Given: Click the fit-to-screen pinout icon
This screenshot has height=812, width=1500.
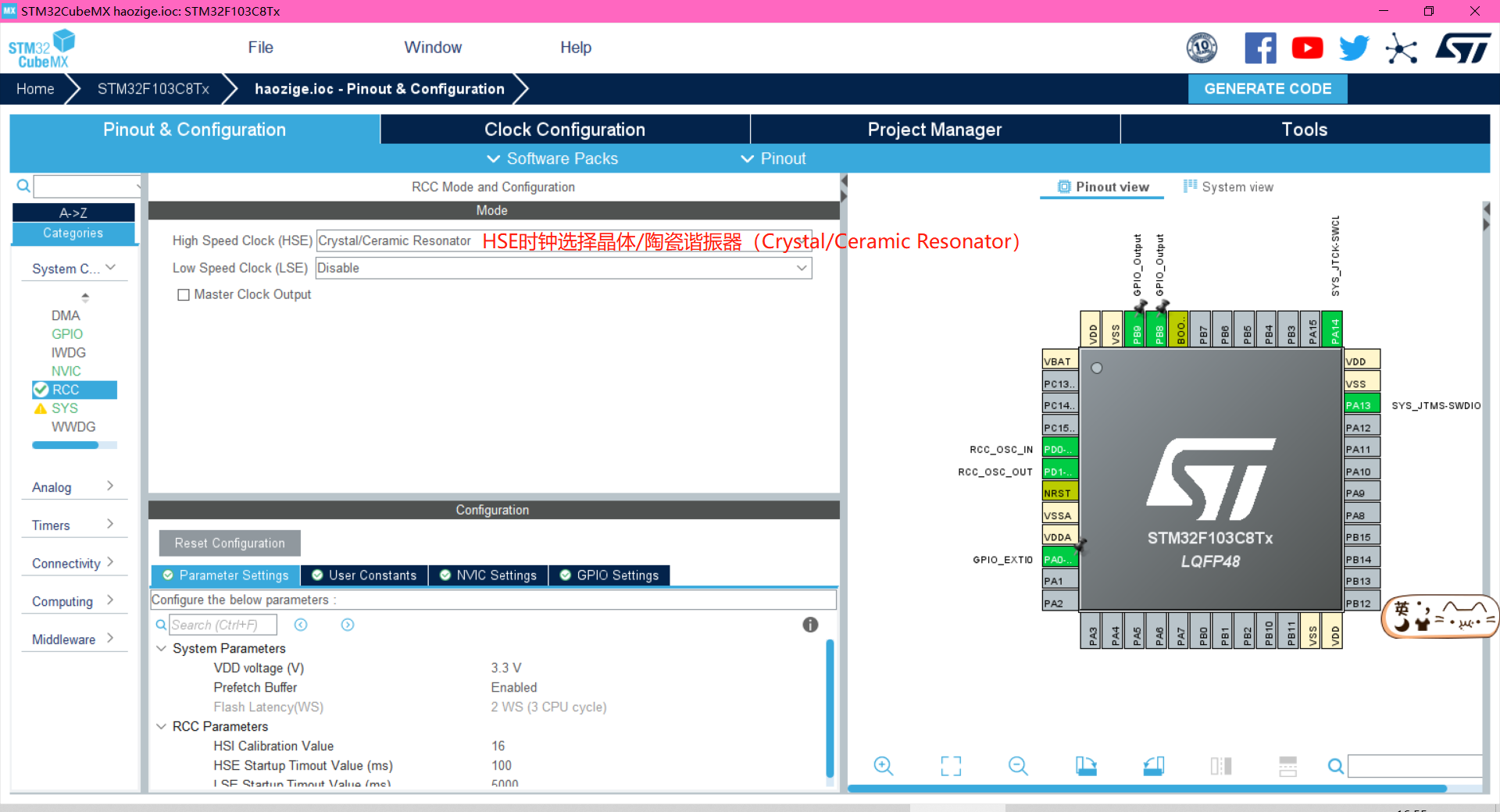Looking at the screenshot, I should (951, 766).
